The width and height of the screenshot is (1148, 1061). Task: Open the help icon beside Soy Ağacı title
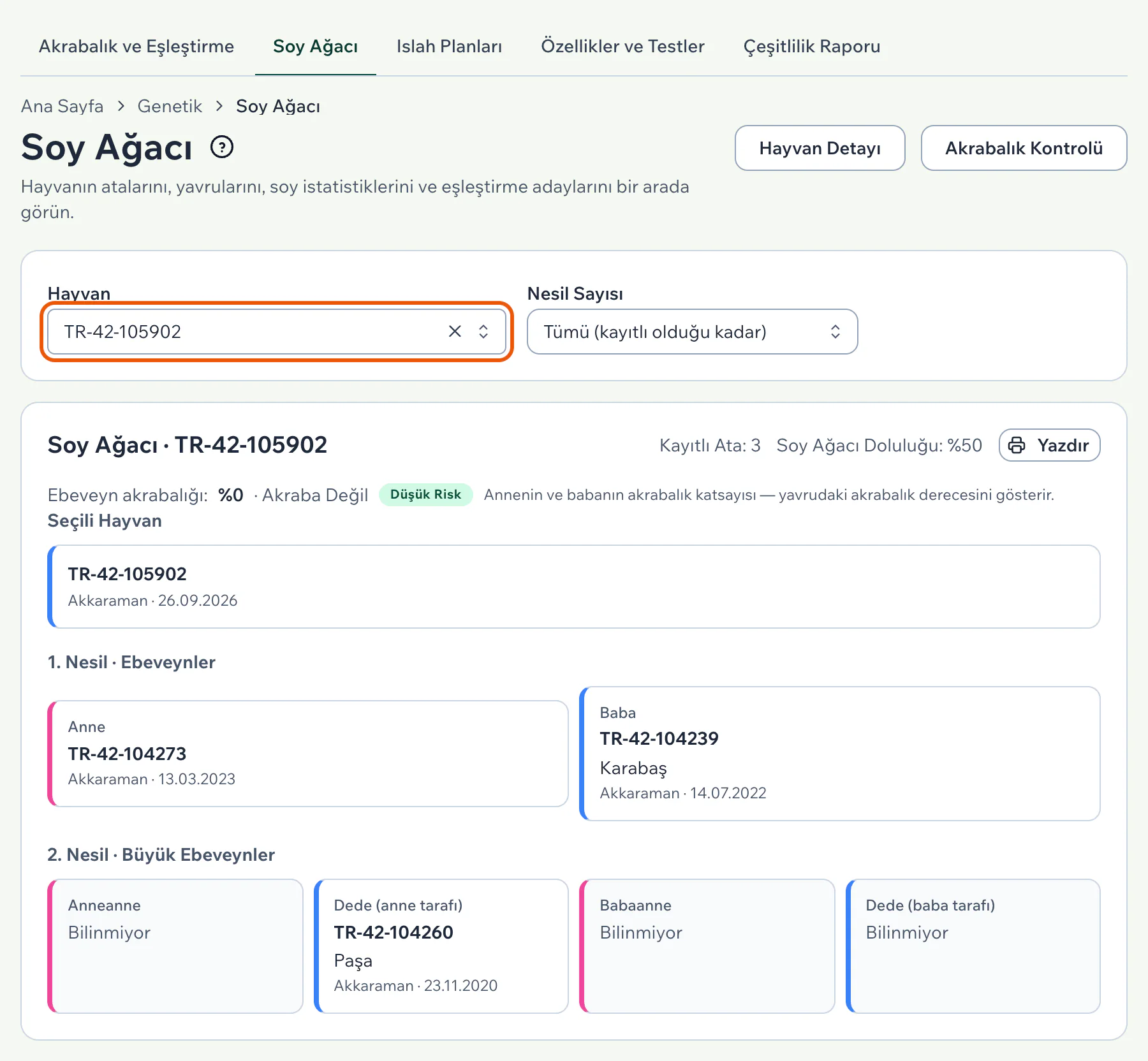222,147
